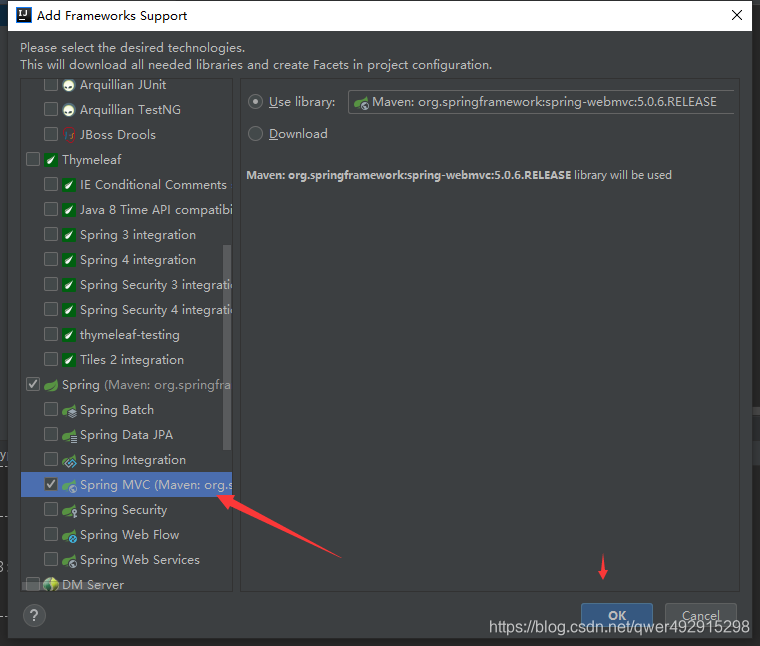Select the Spring Batch row label

(x=117, y=410)
